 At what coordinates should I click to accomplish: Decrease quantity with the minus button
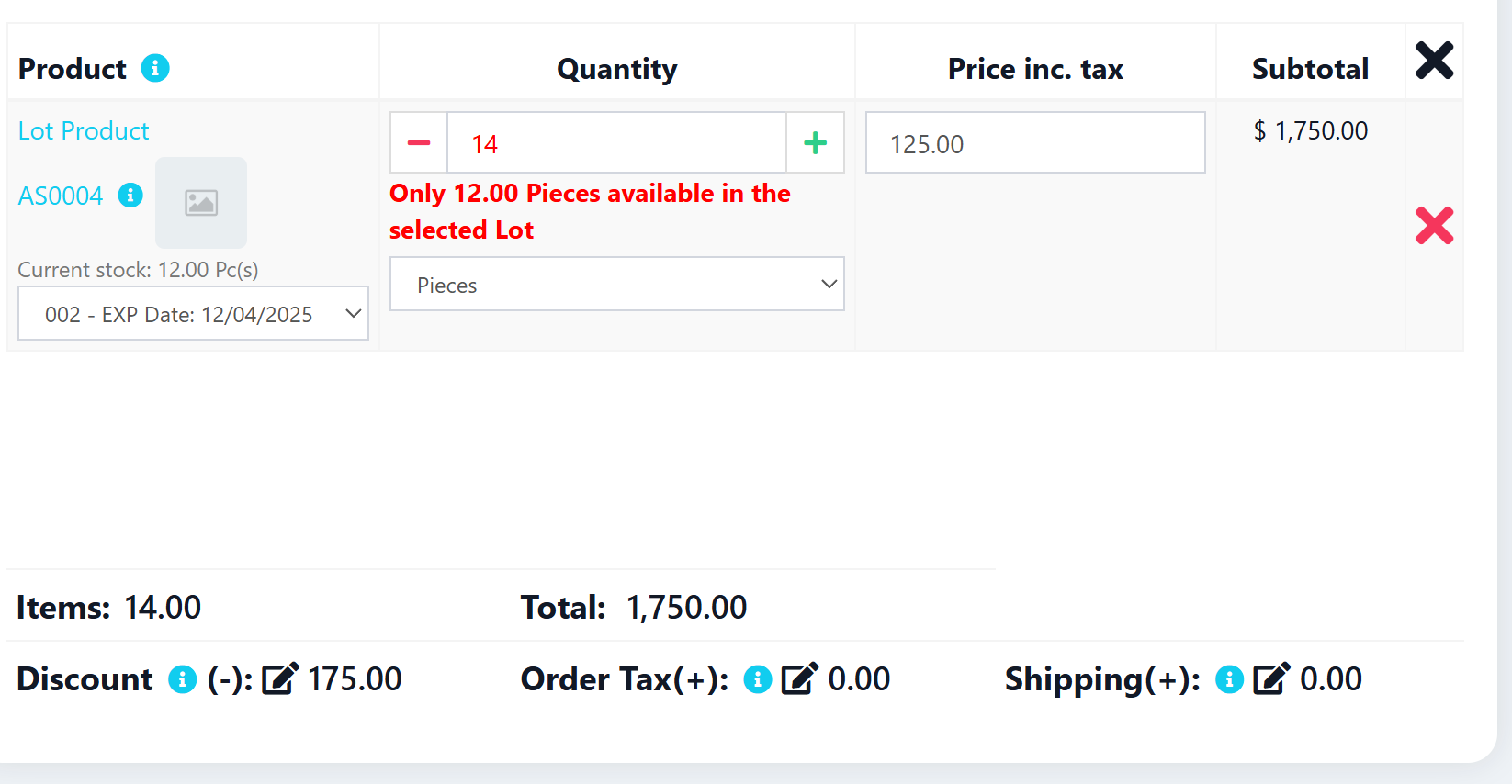pos(419,143)
